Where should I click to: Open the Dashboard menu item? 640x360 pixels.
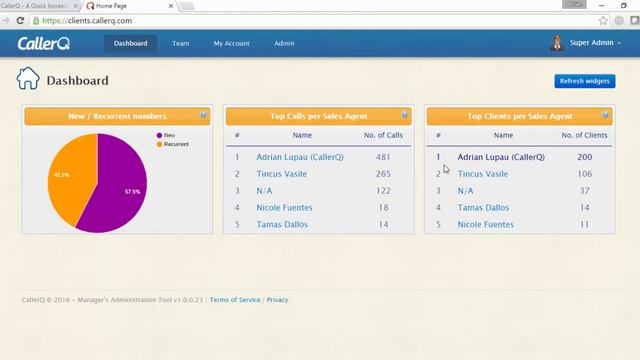(x=131, y=43)
